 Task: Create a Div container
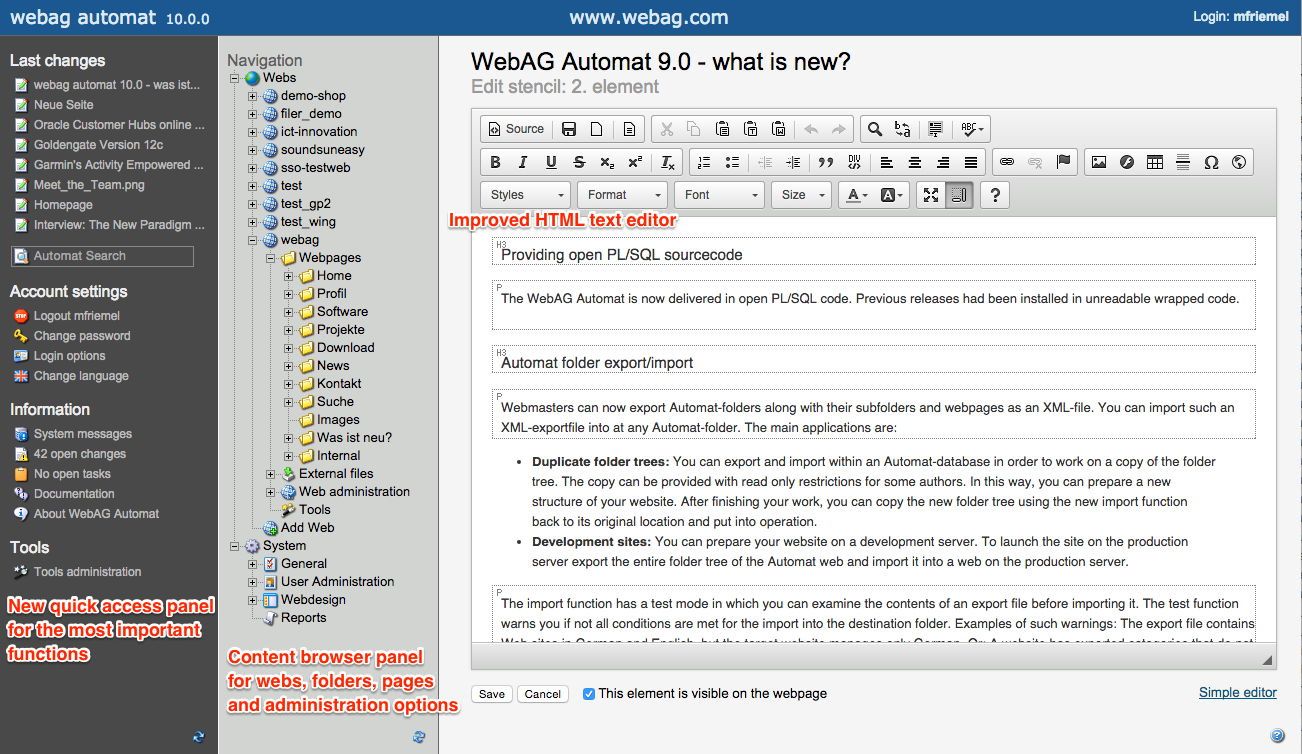[x=854, y=162]
